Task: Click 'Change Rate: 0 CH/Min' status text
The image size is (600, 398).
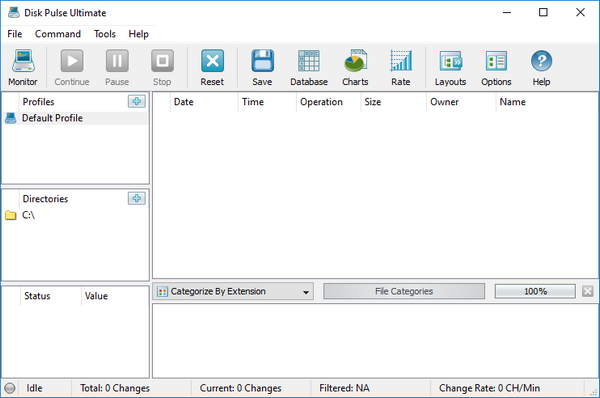Action: [489, 388]
